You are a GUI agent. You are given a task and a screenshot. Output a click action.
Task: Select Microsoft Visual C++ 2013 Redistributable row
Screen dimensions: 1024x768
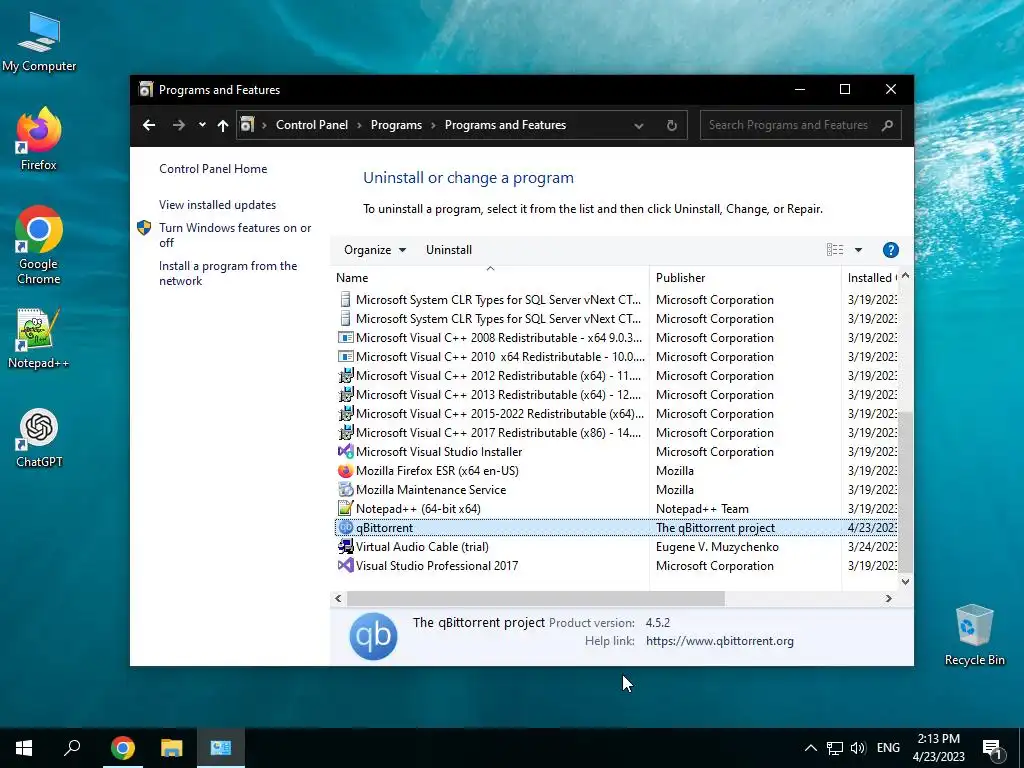616,395
